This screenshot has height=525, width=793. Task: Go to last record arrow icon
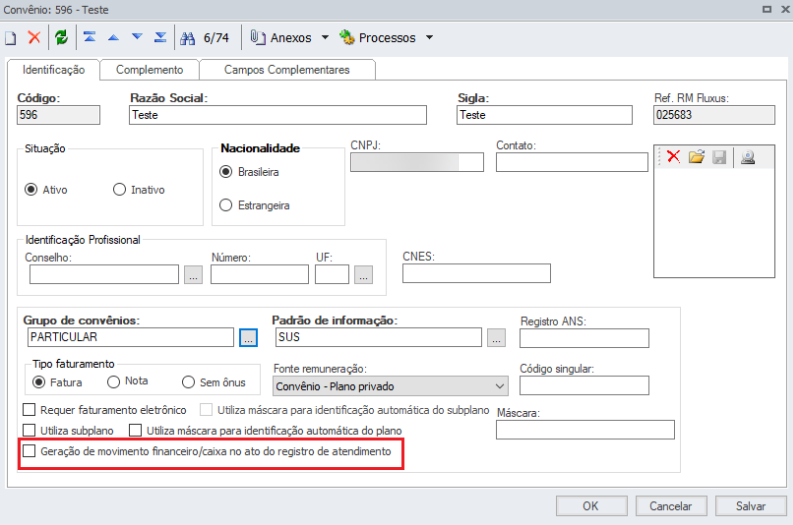(x=160, y=37)
